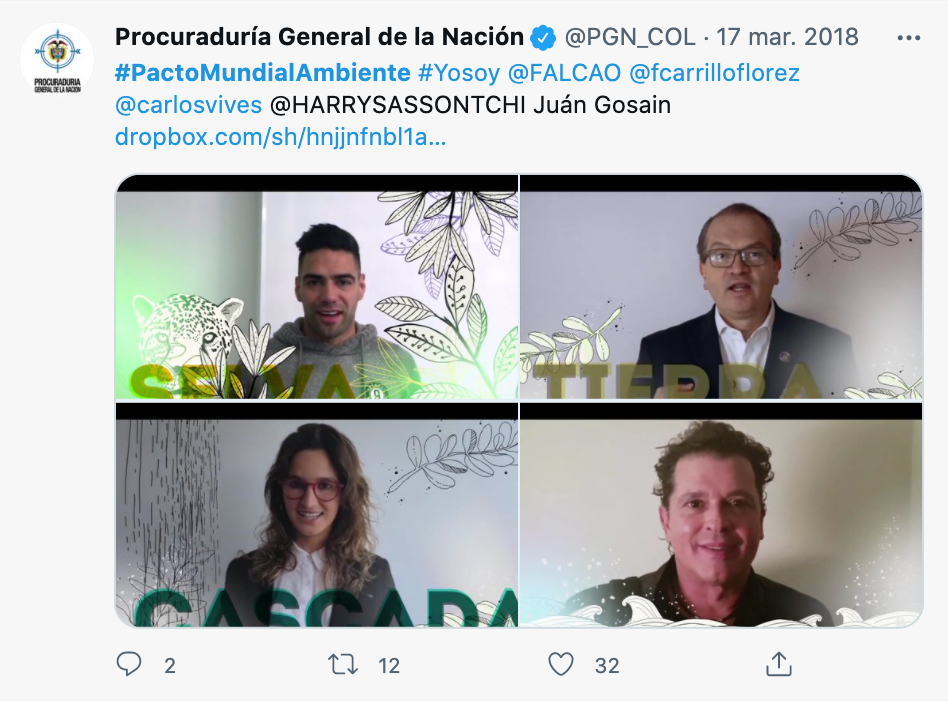Screen dimensions: 948x702
Task: Click the Procuraduría profile avatar
Action: [57, 60]
